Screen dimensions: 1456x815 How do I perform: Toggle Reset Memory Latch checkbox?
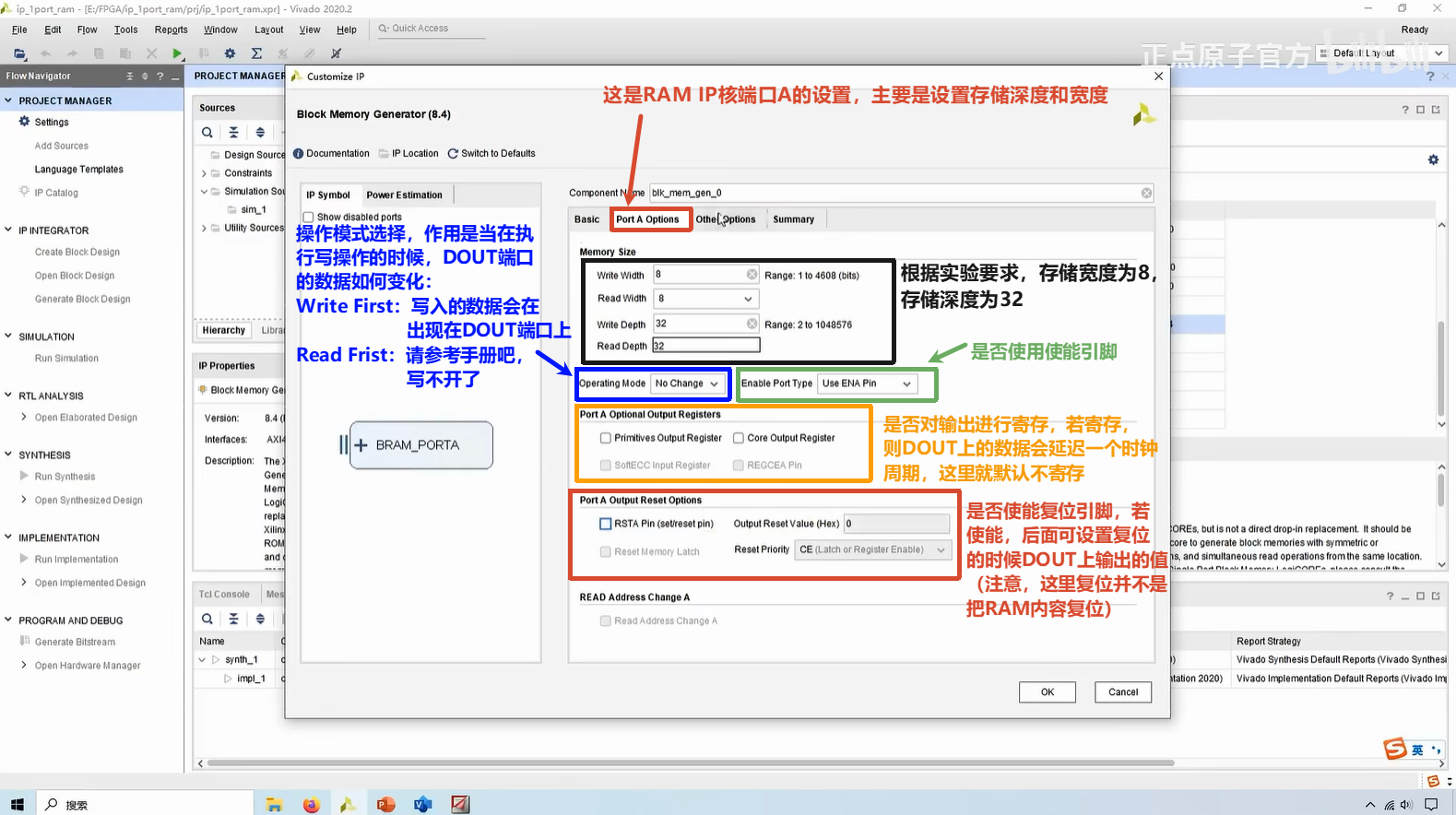[606, 552]
